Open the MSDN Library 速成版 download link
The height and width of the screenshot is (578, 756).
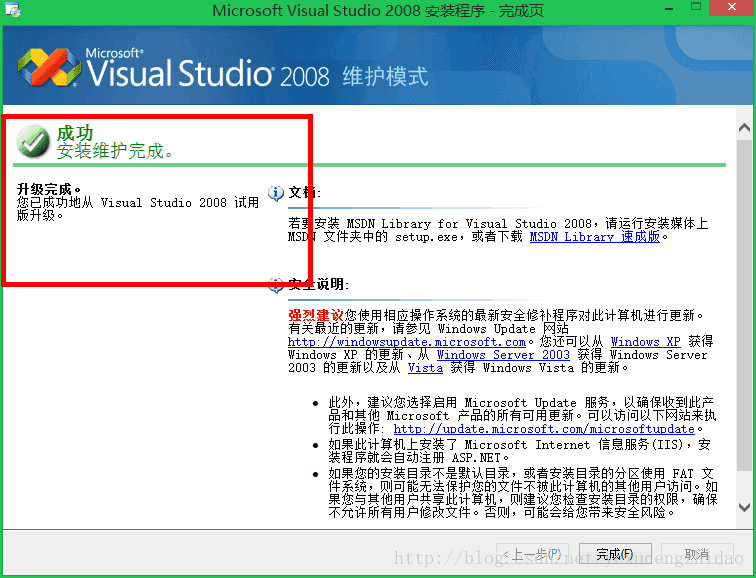(x=594, y=237)
